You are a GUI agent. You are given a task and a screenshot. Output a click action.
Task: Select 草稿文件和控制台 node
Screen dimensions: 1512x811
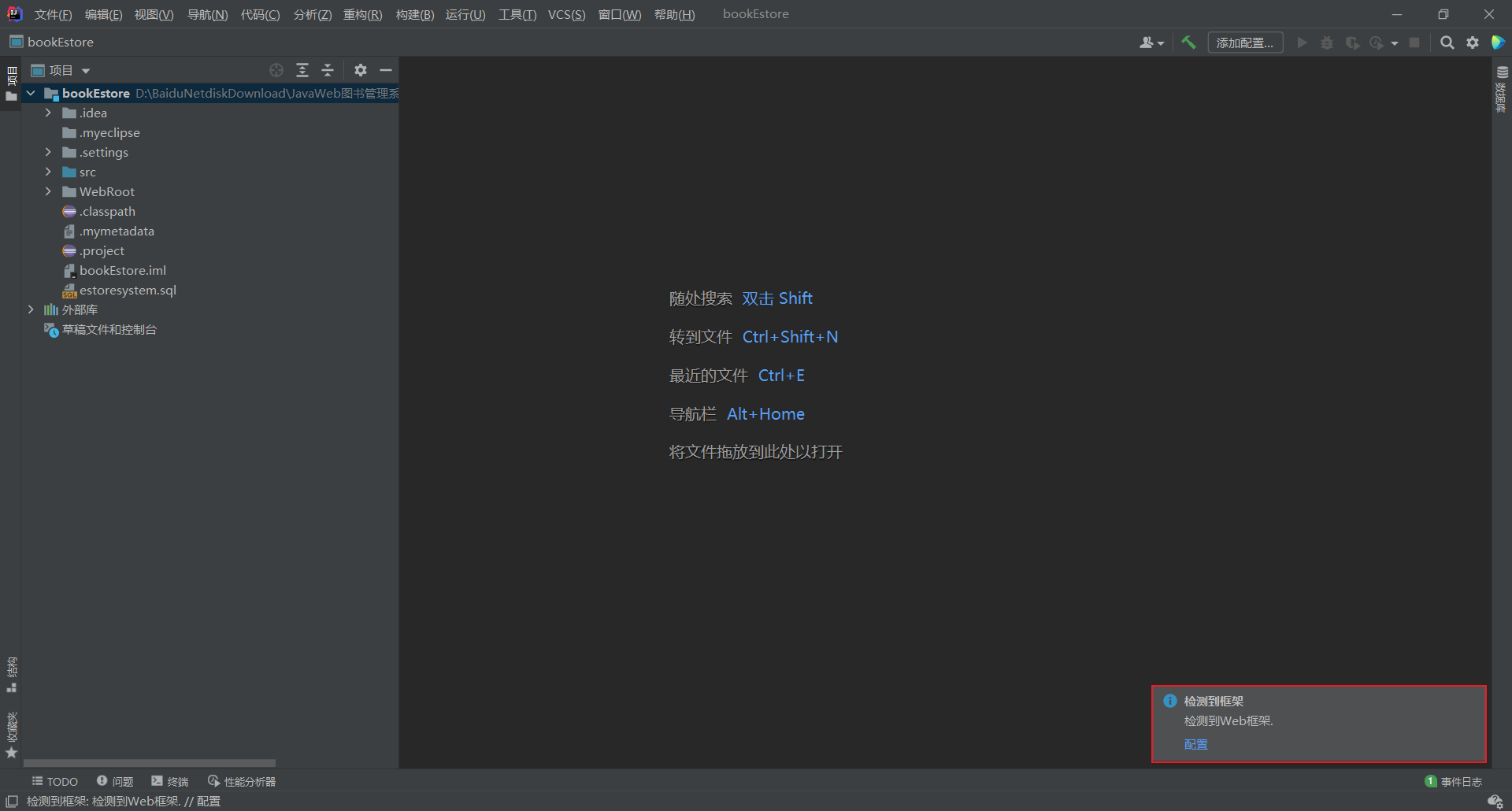[109, 329]
